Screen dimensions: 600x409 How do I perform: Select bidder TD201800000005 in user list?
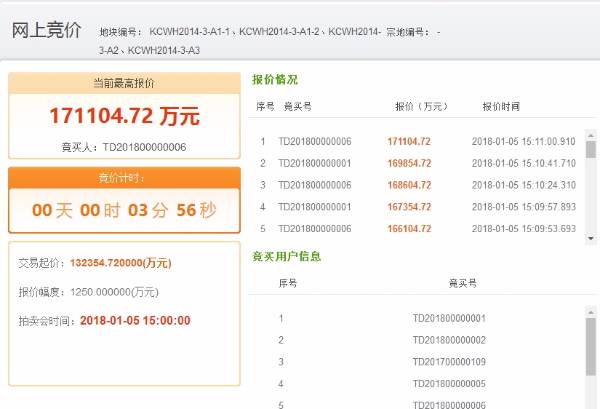[449, 384]
